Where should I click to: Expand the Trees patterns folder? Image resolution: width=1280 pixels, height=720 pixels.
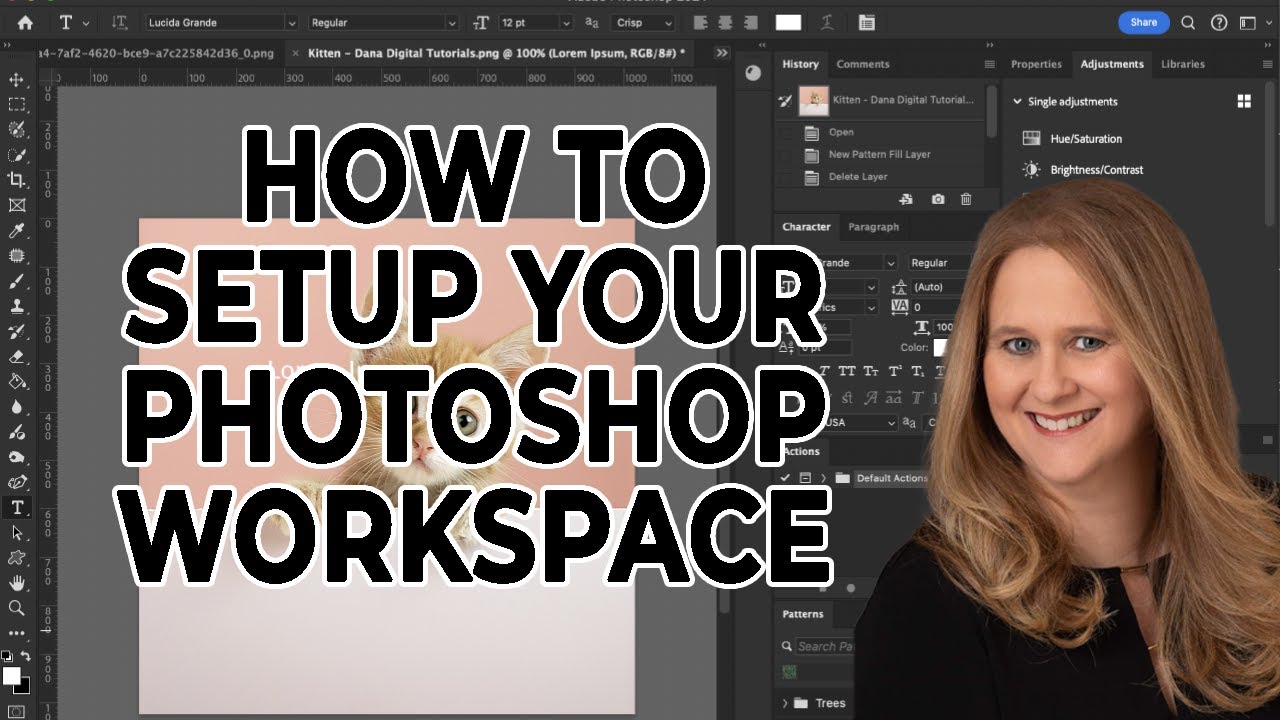click(x=786, y=703)
